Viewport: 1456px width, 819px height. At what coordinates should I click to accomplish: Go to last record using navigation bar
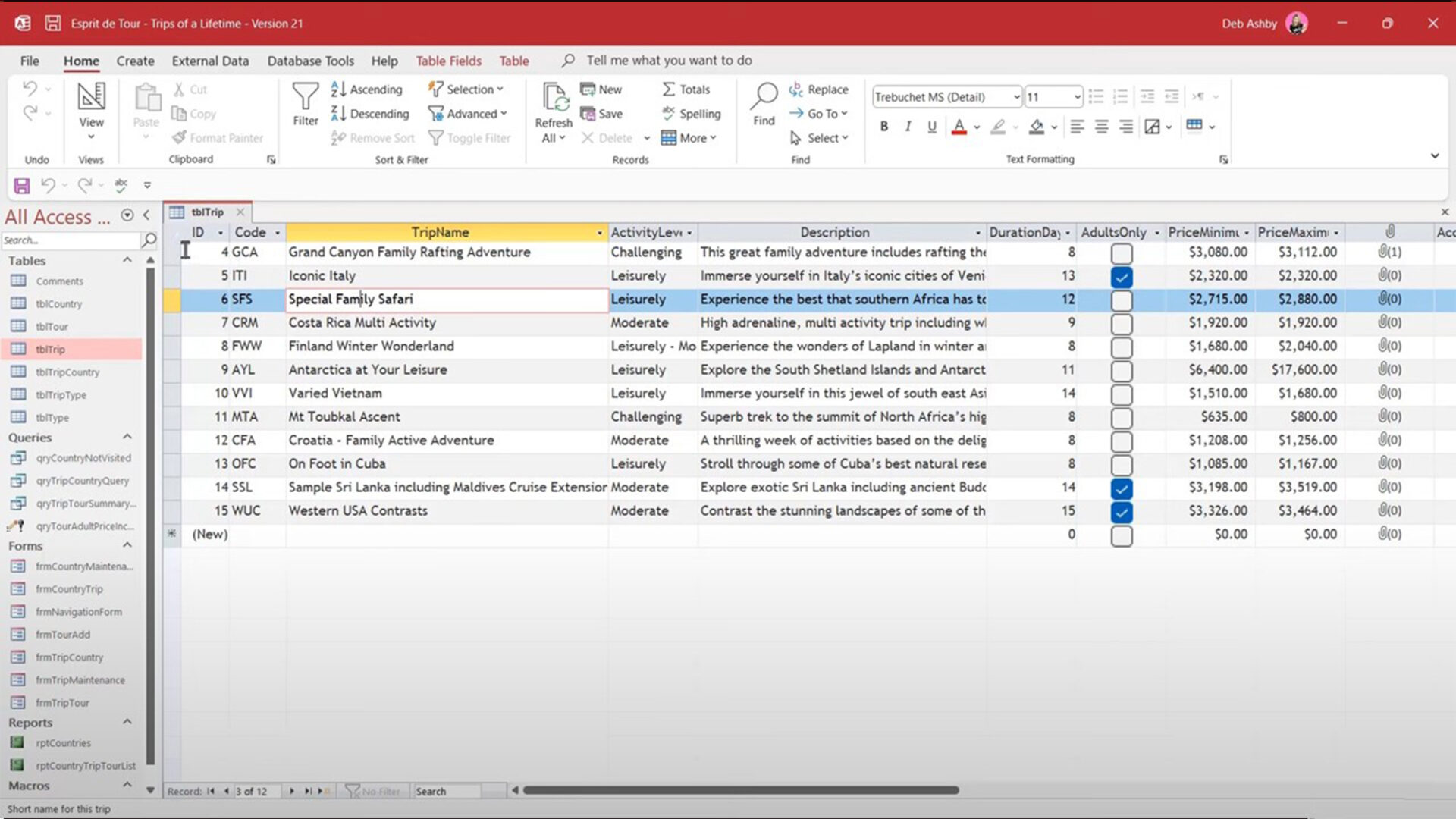309,791
